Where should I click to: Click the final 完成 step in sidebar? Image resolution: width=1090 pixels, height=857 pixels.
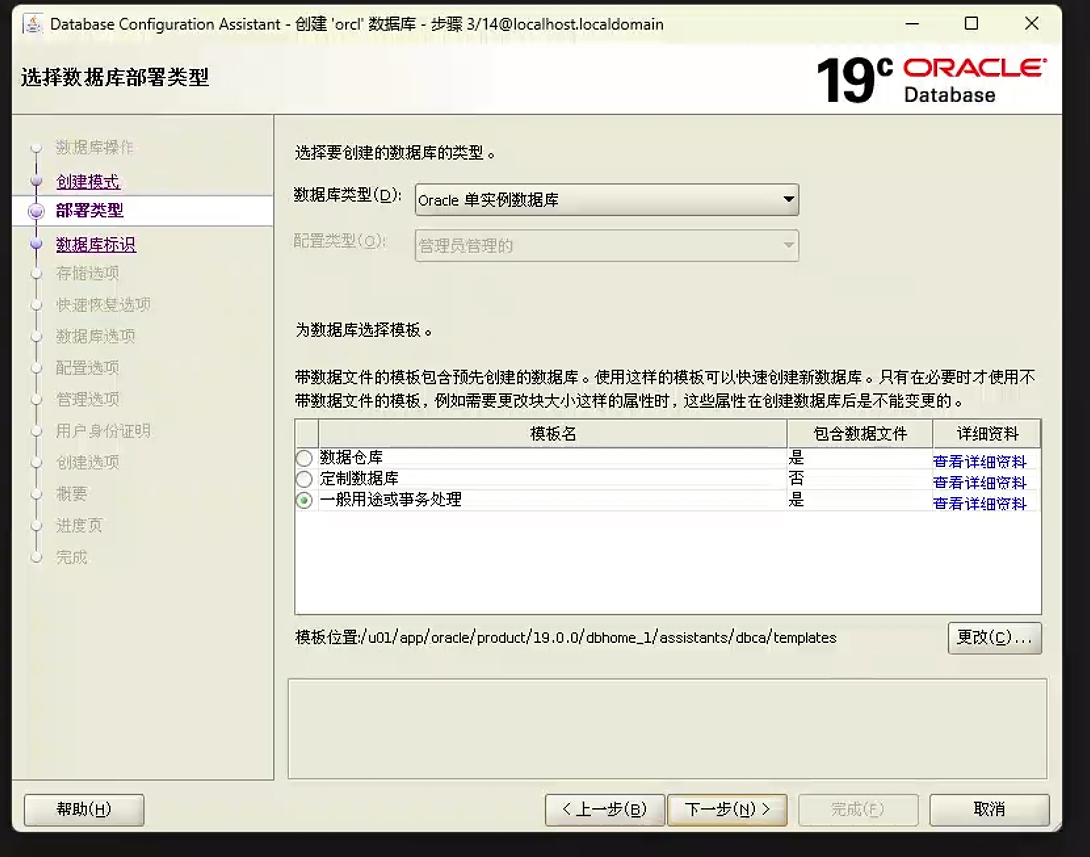(x=72, y=557)
